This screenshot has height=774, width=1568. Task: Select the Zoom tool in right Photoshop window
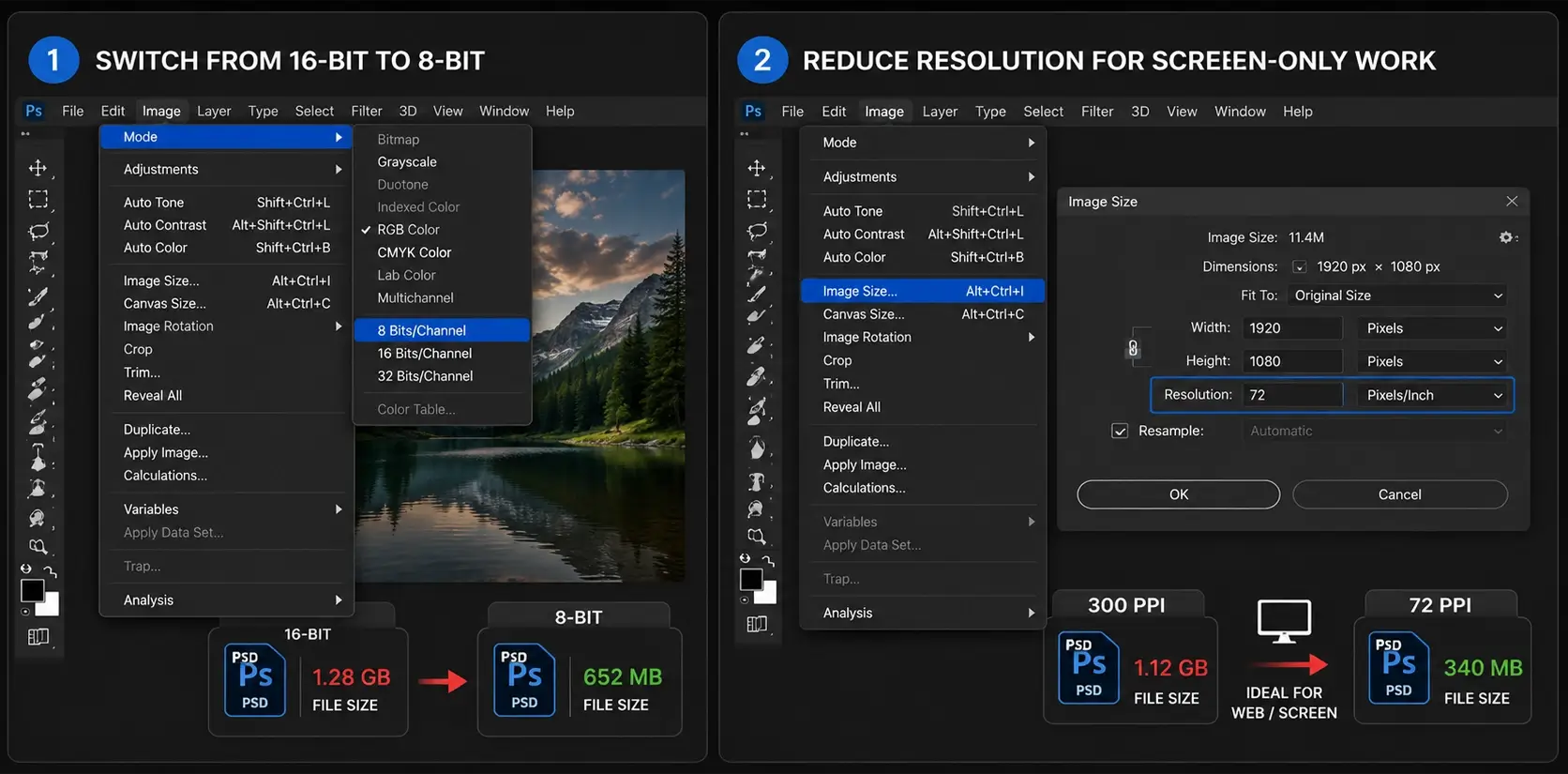(x=756, y=536)
